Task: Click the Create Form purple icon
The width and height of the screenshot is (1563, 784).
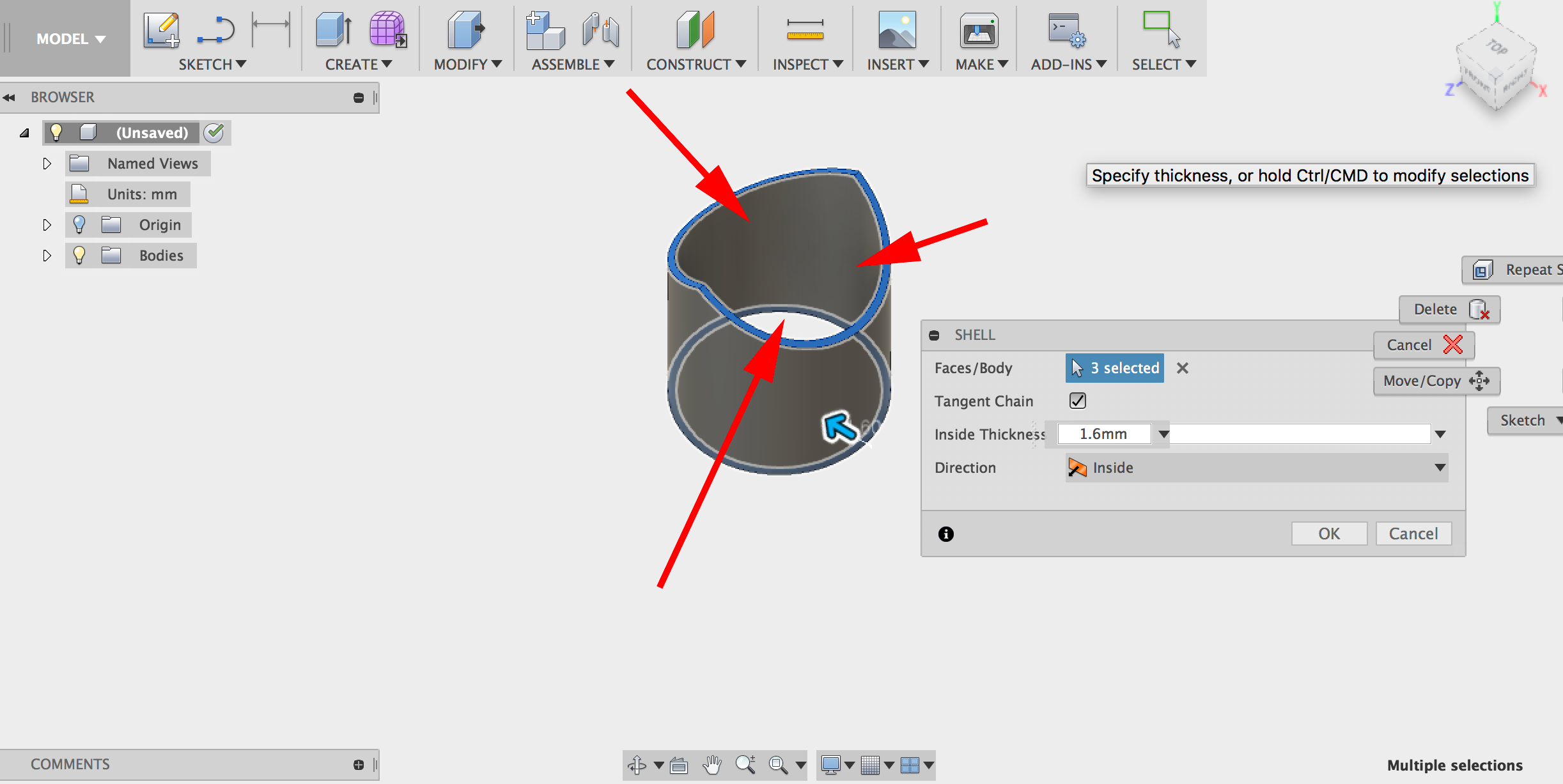Action: click(x=388, y=29)
